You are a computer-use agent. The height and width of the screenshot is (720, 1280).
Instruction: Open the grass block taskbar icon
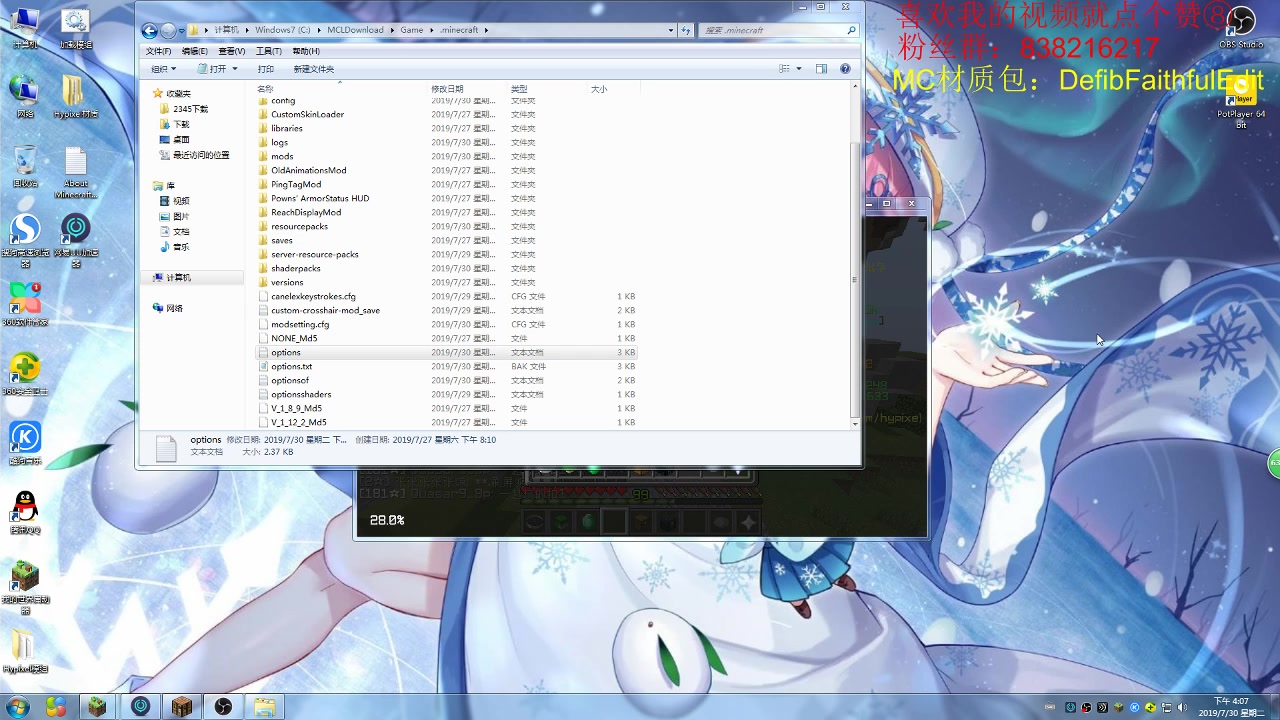97,707
